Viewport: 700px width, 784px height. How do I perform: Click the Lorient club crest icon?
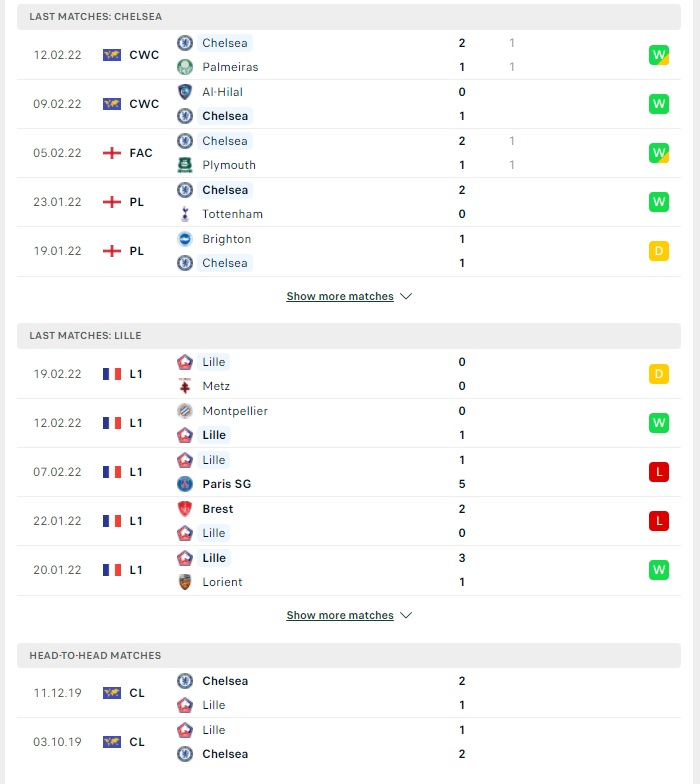tap(185, 582)
